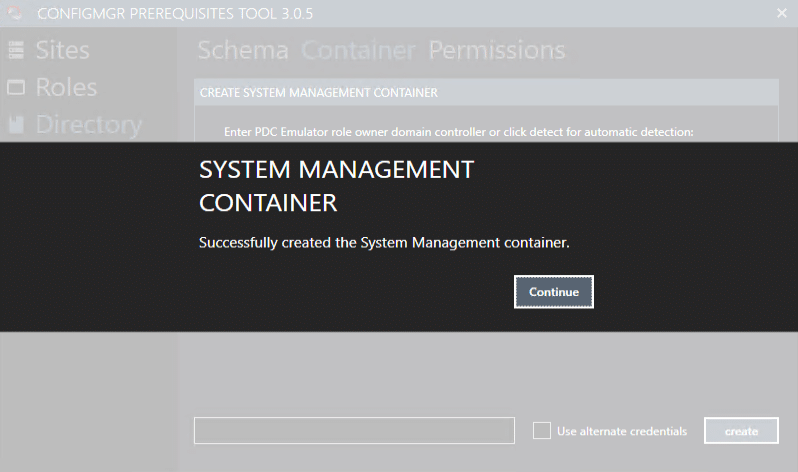This screenshot has width=798, height=472.
Task: Click the Directory book icon
Action: tap(16, 125)
